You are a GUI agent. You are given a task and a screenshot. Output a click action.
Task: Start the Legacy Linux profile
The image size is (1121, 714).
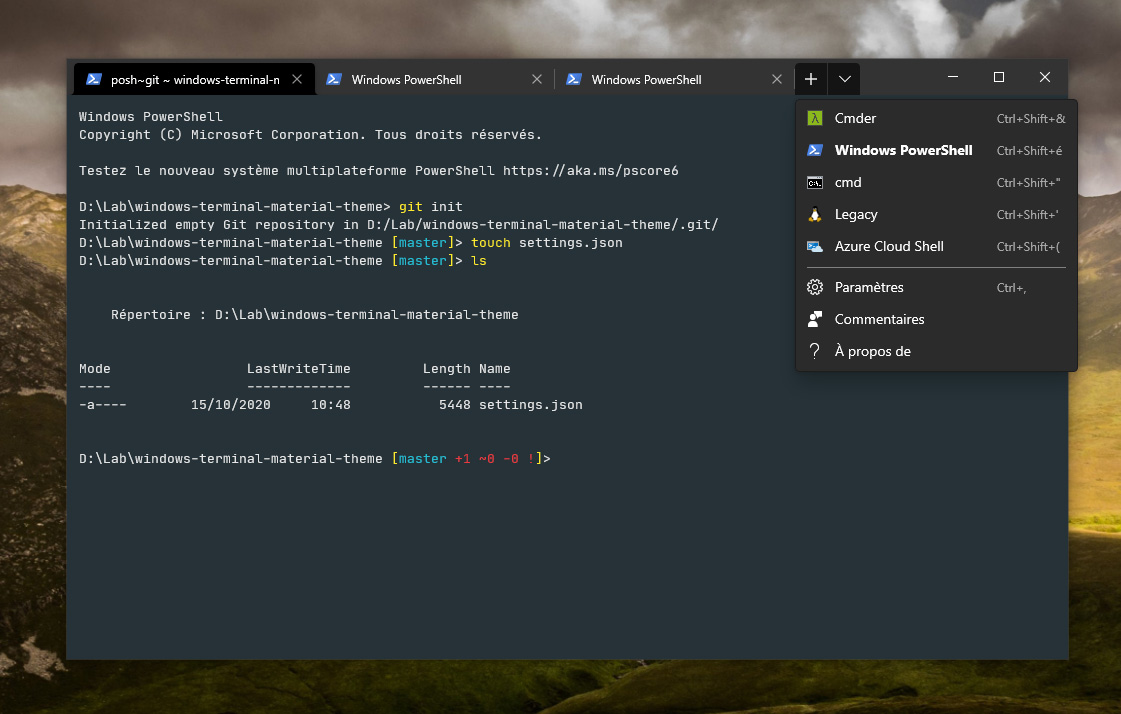pyautogui.click(x=936, y=214)
